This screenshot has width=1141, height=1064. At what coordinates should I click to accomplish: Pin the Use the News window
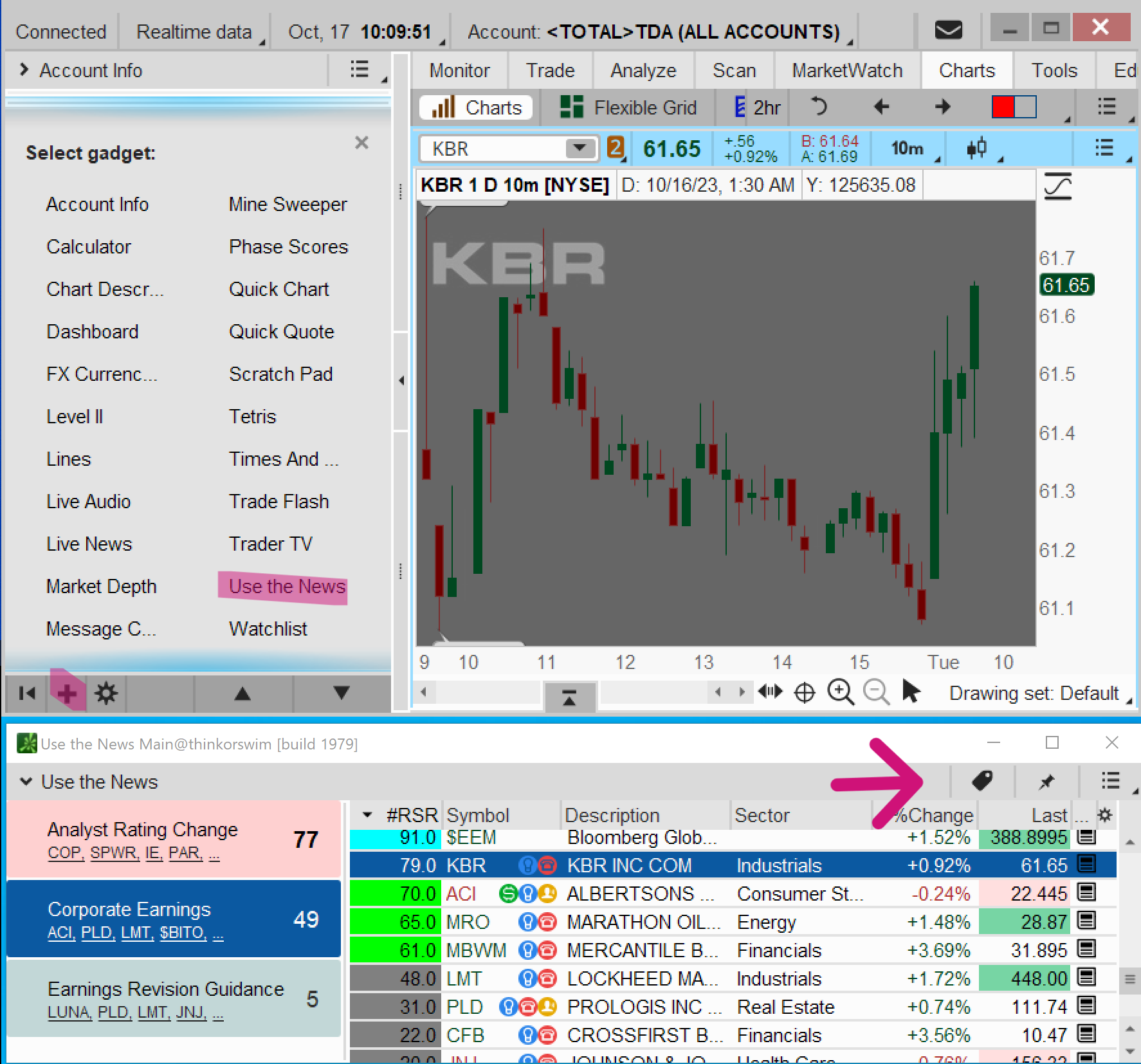(x=1046, y=782)
